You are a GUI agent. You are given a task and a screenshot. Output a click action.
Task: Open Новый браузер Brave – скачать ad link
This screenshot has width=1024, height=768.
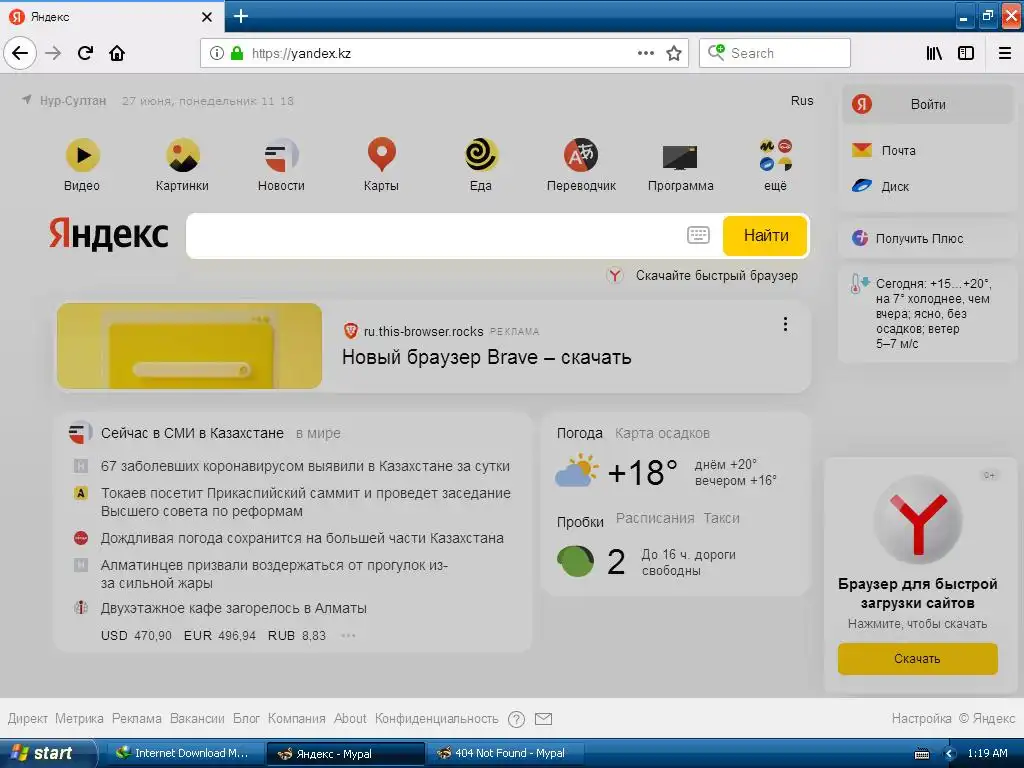click(487, 357)
